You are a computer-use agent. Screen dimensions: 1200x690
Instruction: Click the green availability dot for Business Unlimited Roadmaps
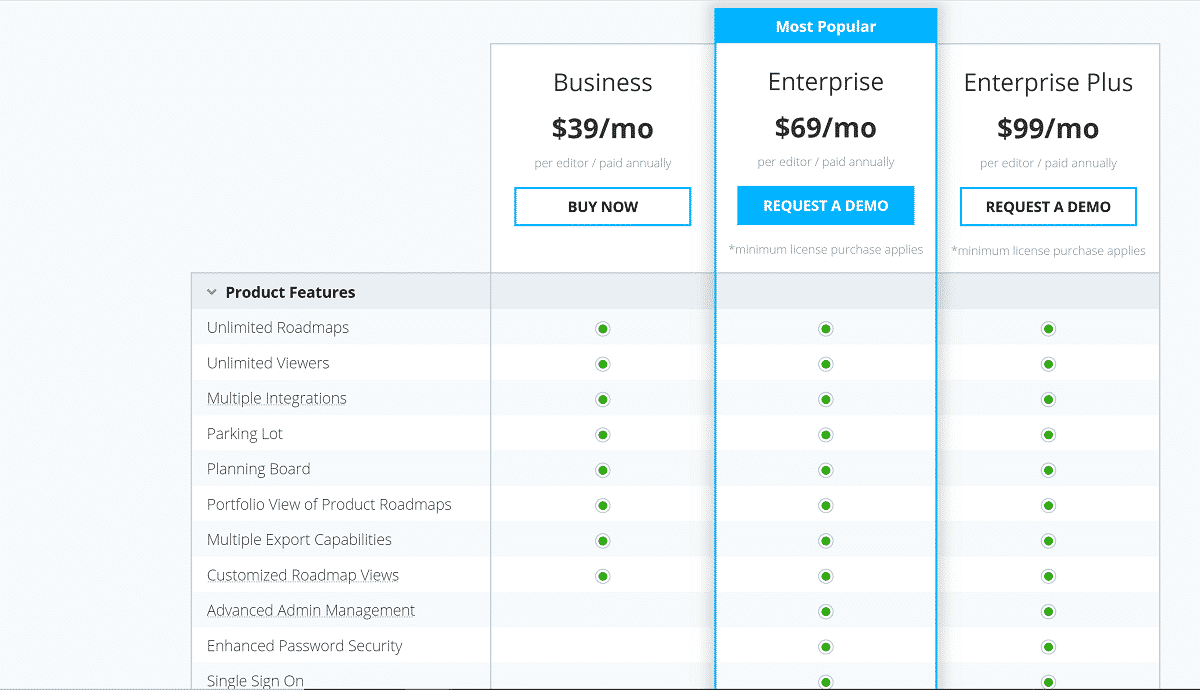tap(602, 328)
